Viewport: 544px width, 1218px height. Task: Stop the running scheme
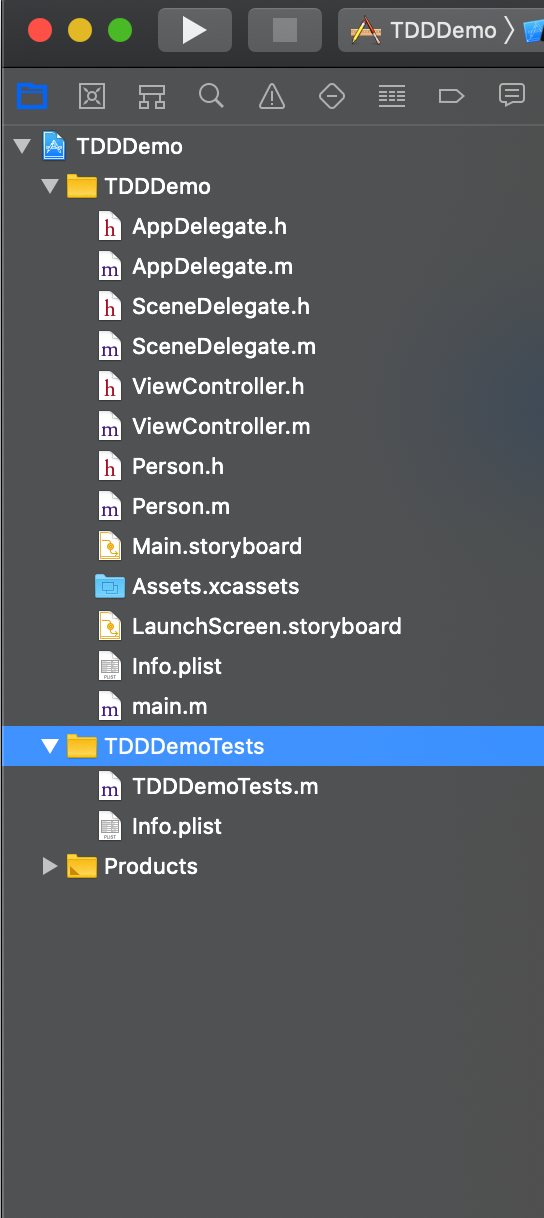285,30
